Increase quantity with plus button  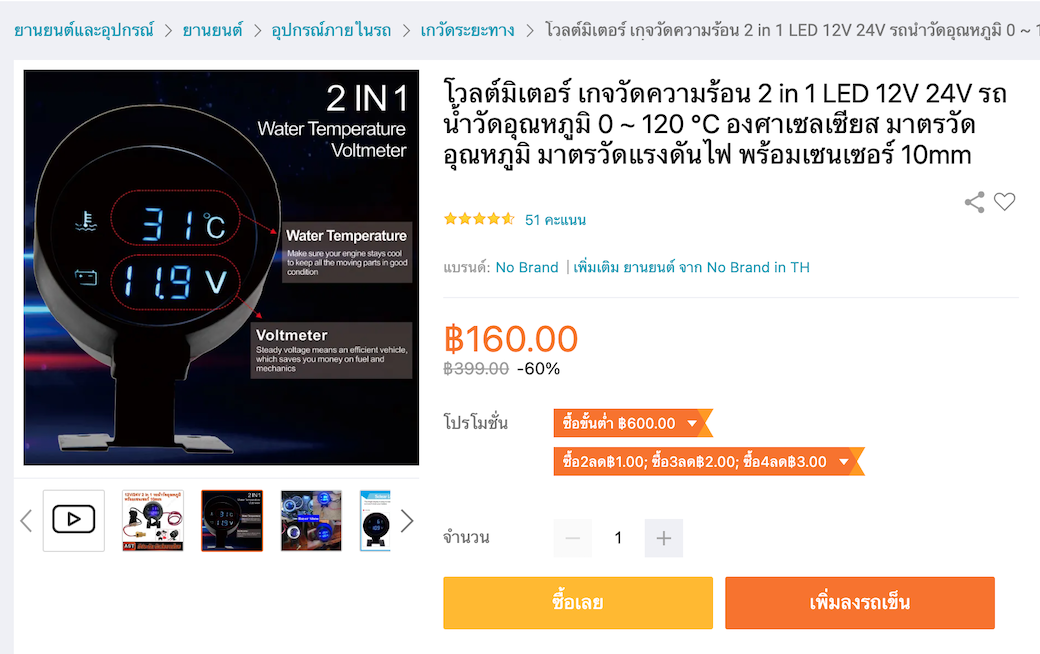tap(663, 538)
